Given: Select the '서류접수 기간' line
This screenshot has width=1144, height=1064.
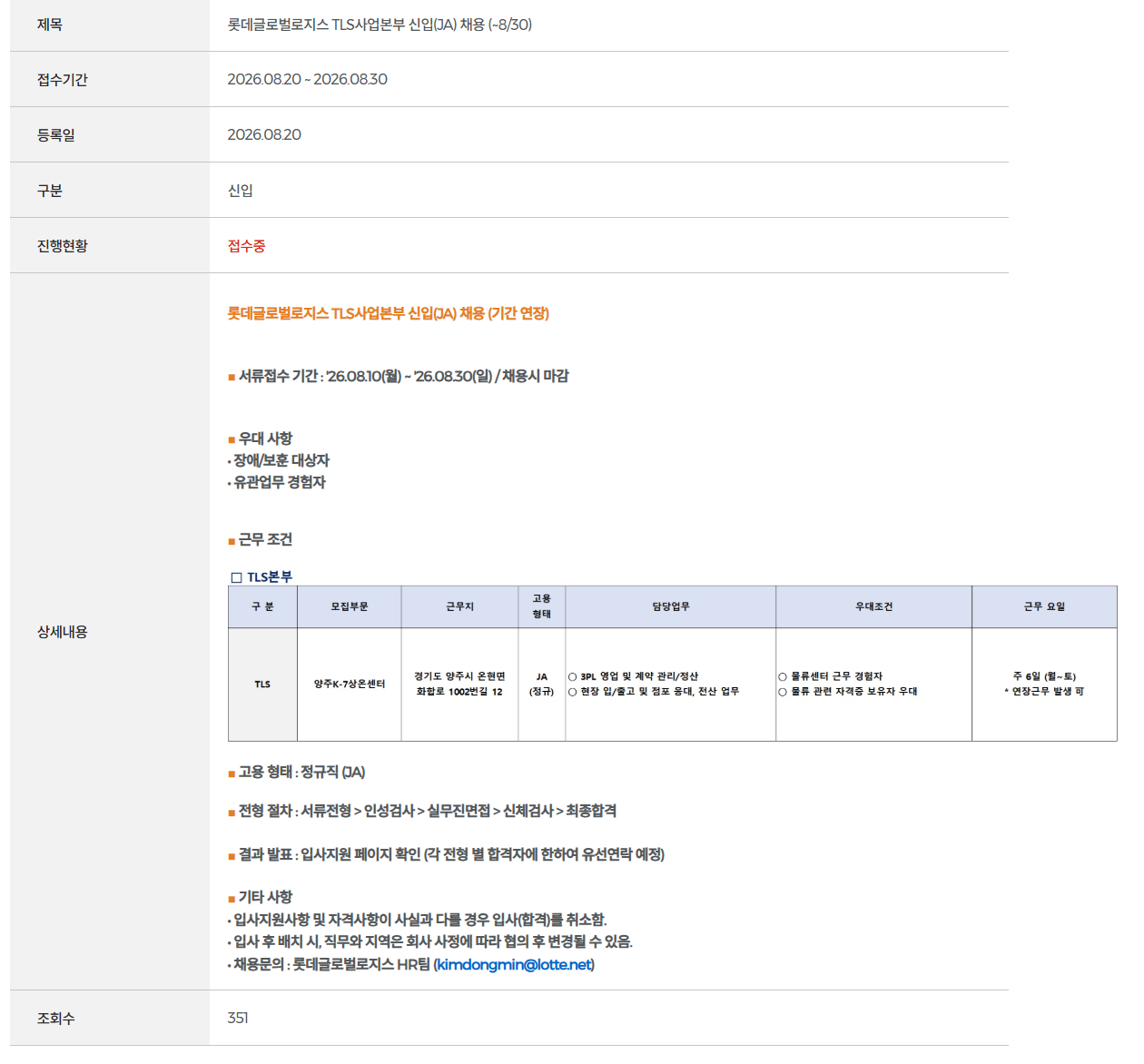Looking at the screenshot, I should 398,376.
